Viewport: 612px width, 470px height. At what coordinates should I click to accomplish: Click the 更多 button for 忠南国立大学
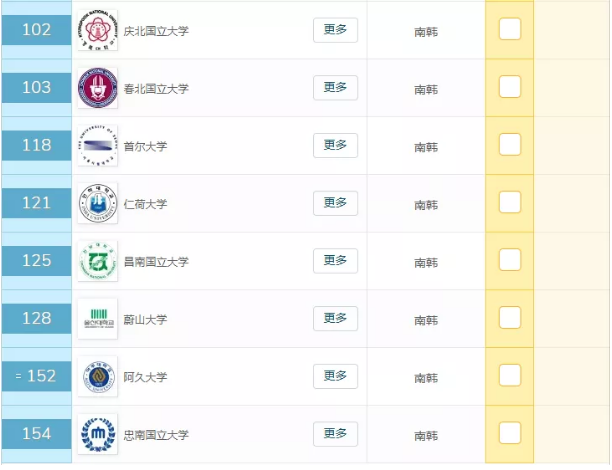click(x=335, y=433)
